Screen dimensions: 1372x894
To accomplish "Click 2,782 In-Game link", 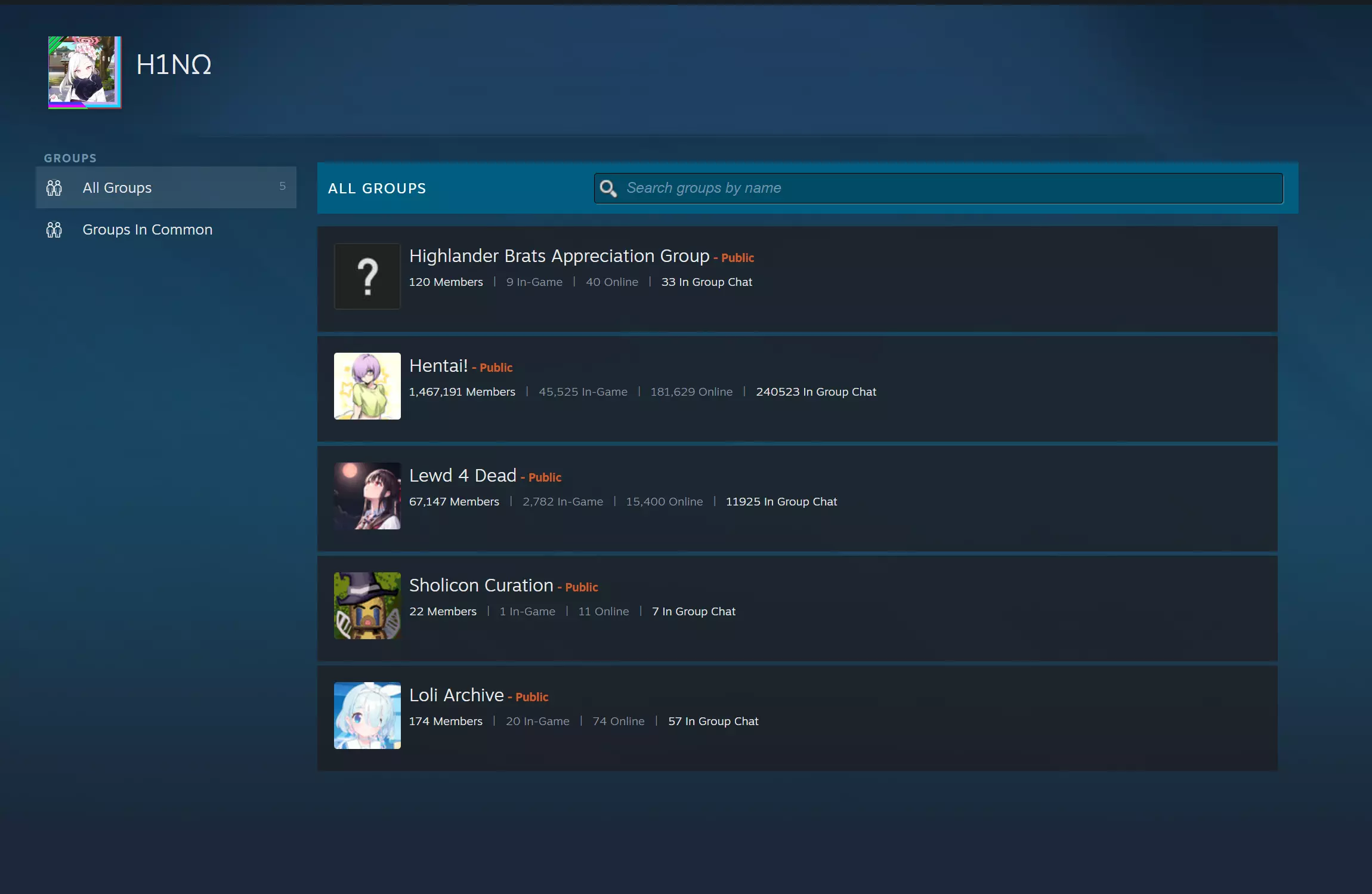I will point(563,501).
